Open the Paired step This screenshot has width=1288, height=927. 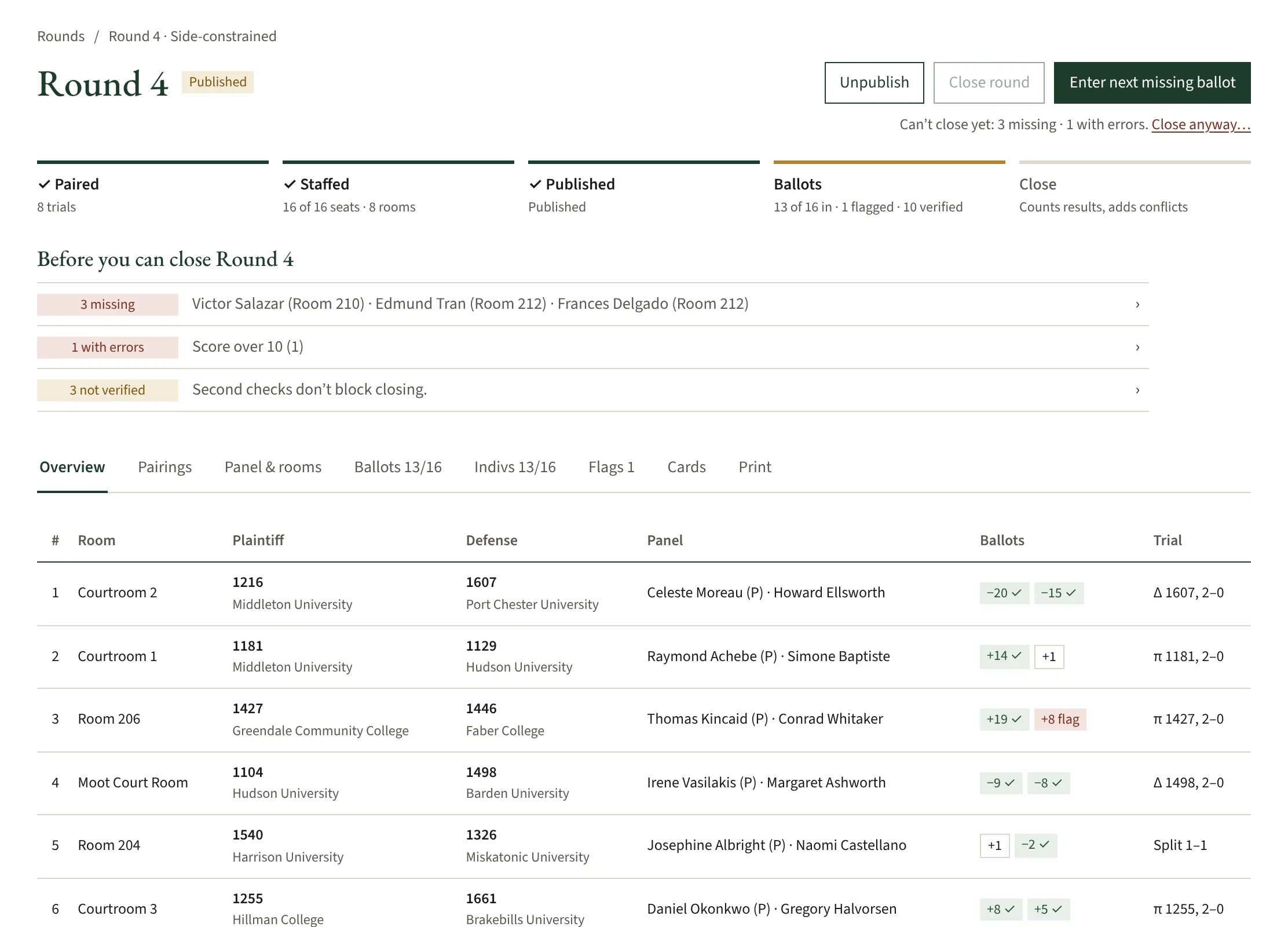(153, 189)
